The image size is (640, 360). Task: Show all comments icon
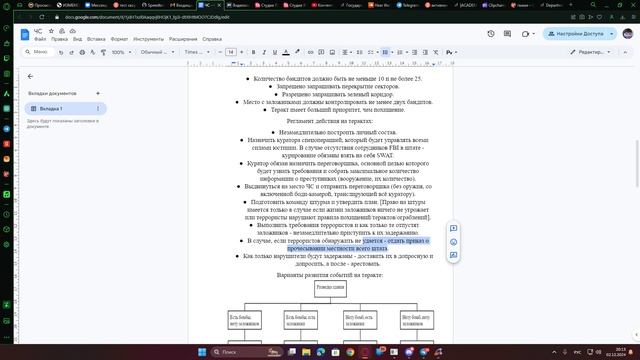point(507,34)
